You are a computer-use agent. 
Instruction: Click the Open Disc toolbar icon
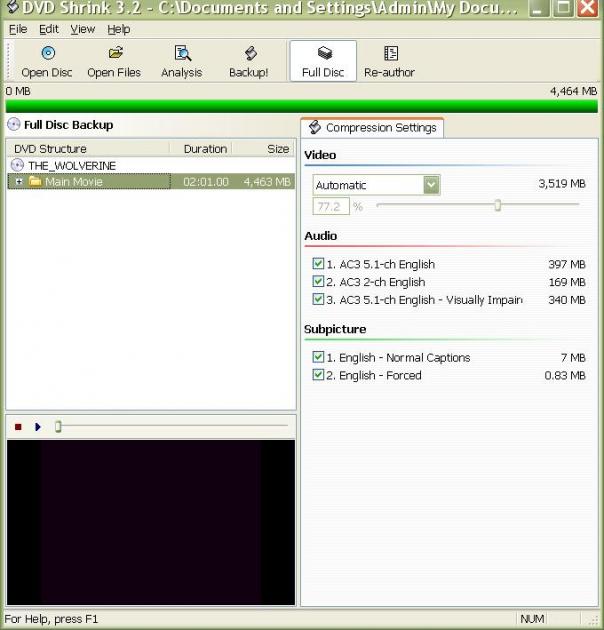coord(48,53)
